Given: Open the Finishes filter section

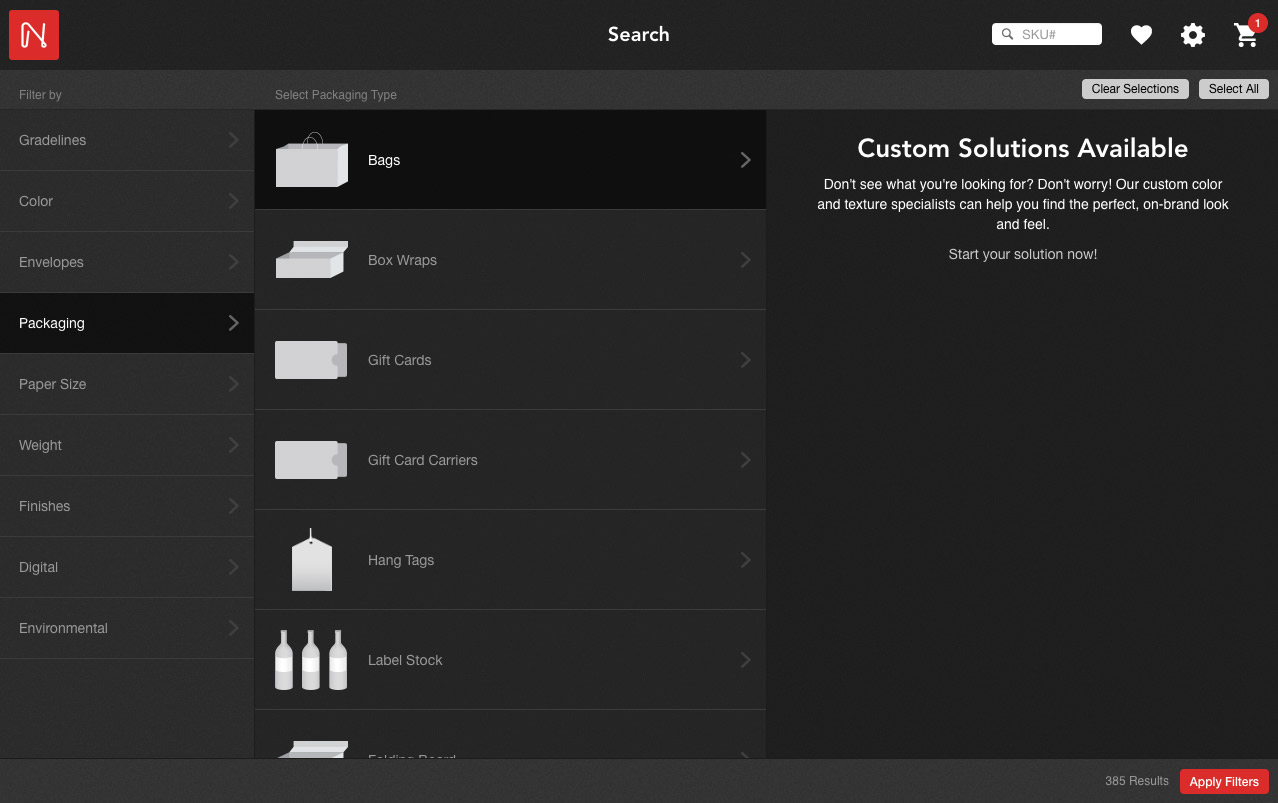Looking at the screenshot, I should pos(126,506).
